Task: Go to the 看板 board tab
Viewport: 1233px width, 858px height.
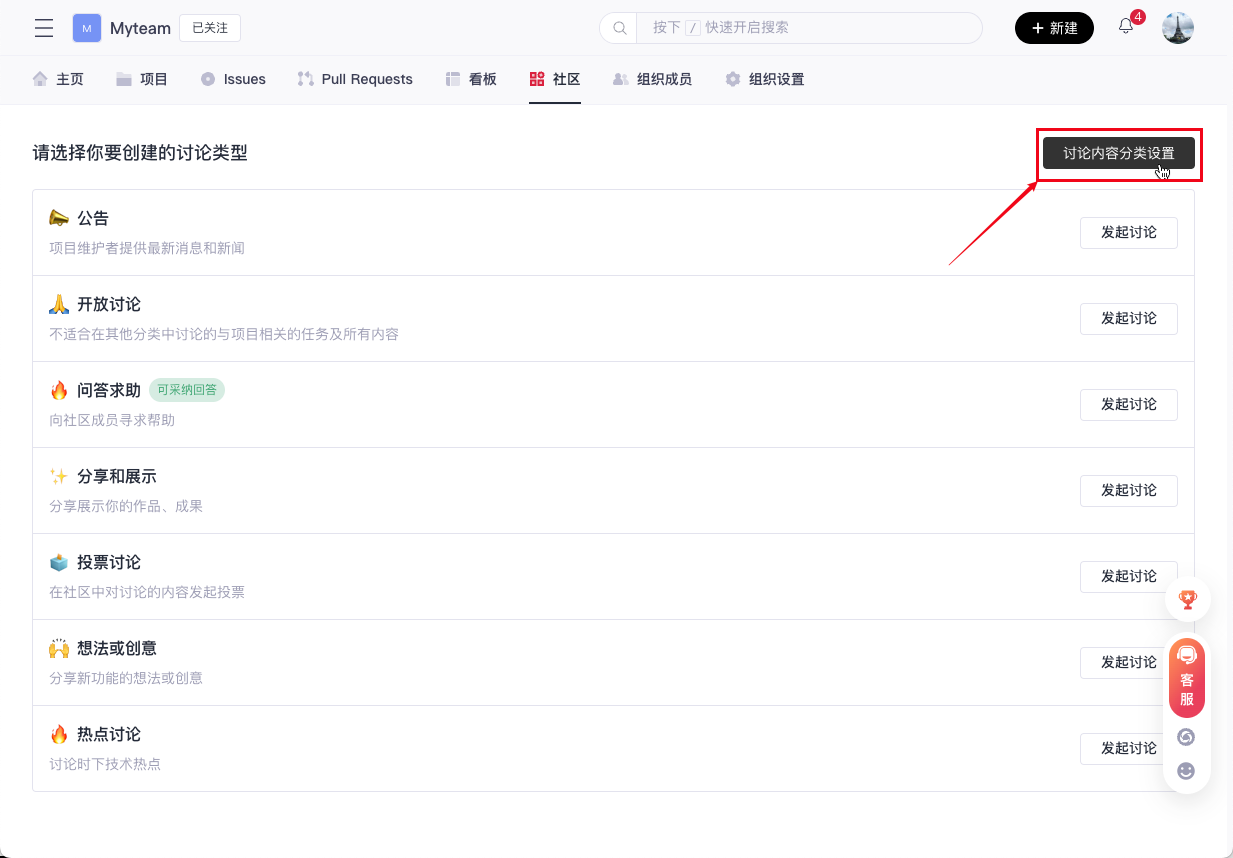Action: [471, 79]
